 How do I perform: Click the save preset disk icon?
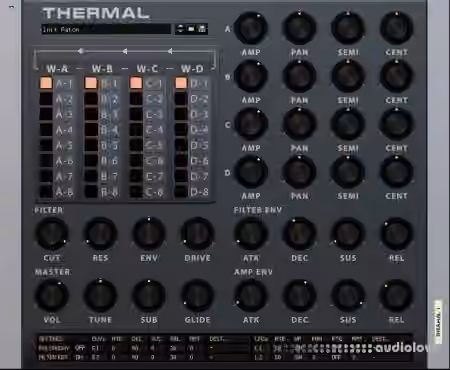(x=202, y=29)
